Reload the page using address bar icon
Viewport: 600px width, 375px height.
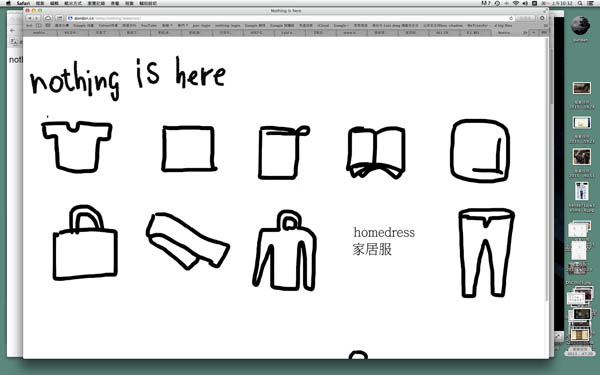pos(511,18)
